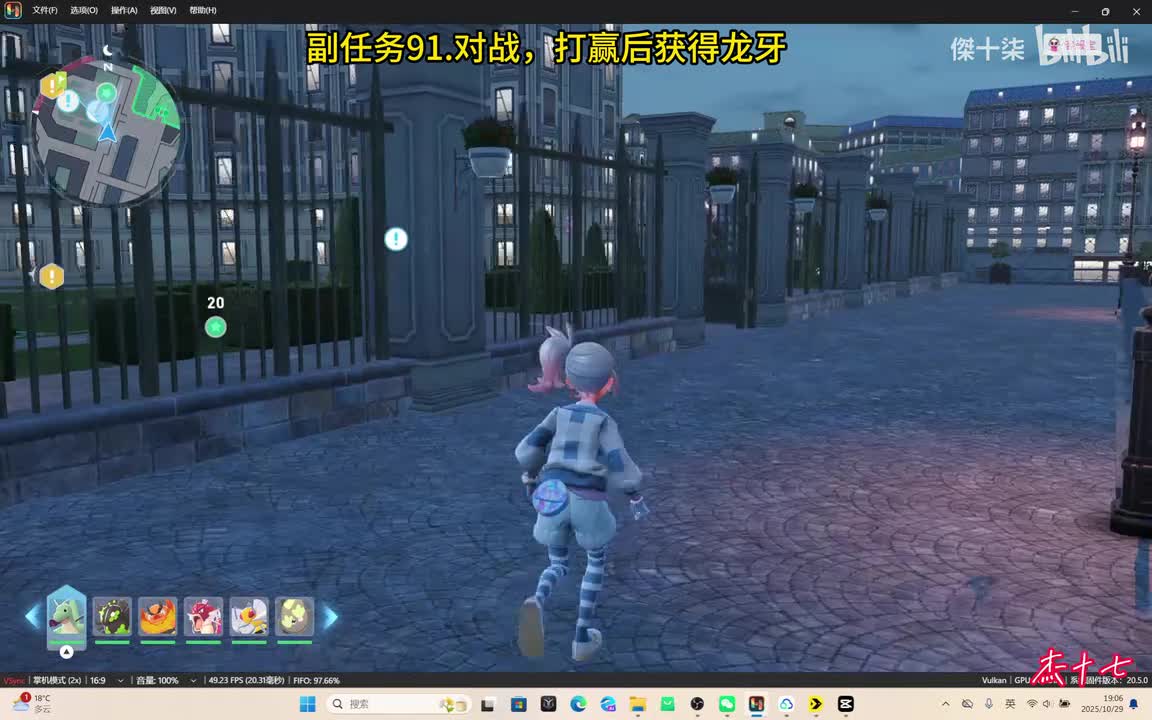This screenshot has height=720, width=1152.
Task: Open the green envelope app on the taskbar
Action: [x=667, y=704]
